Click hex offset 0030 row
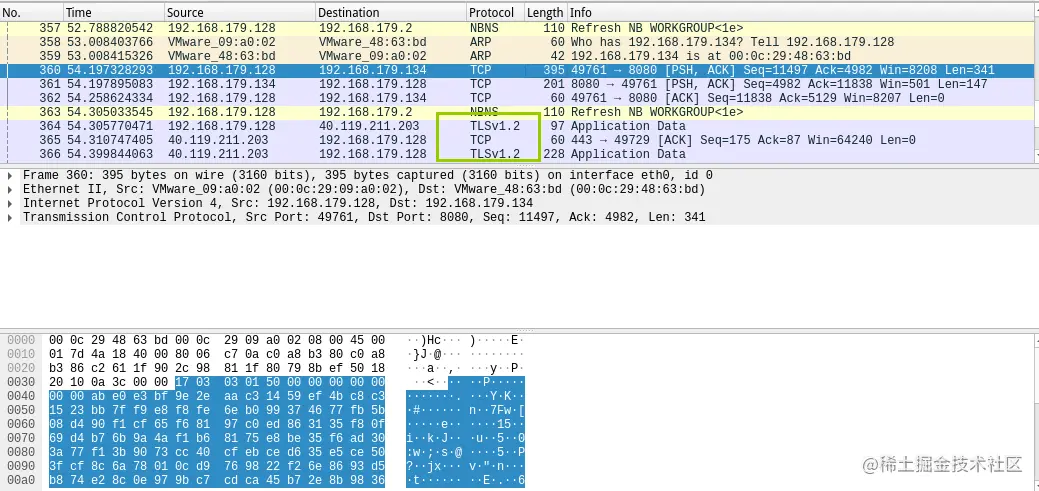The width and height of the screenshot is (1039, 491). pos(20,382)
